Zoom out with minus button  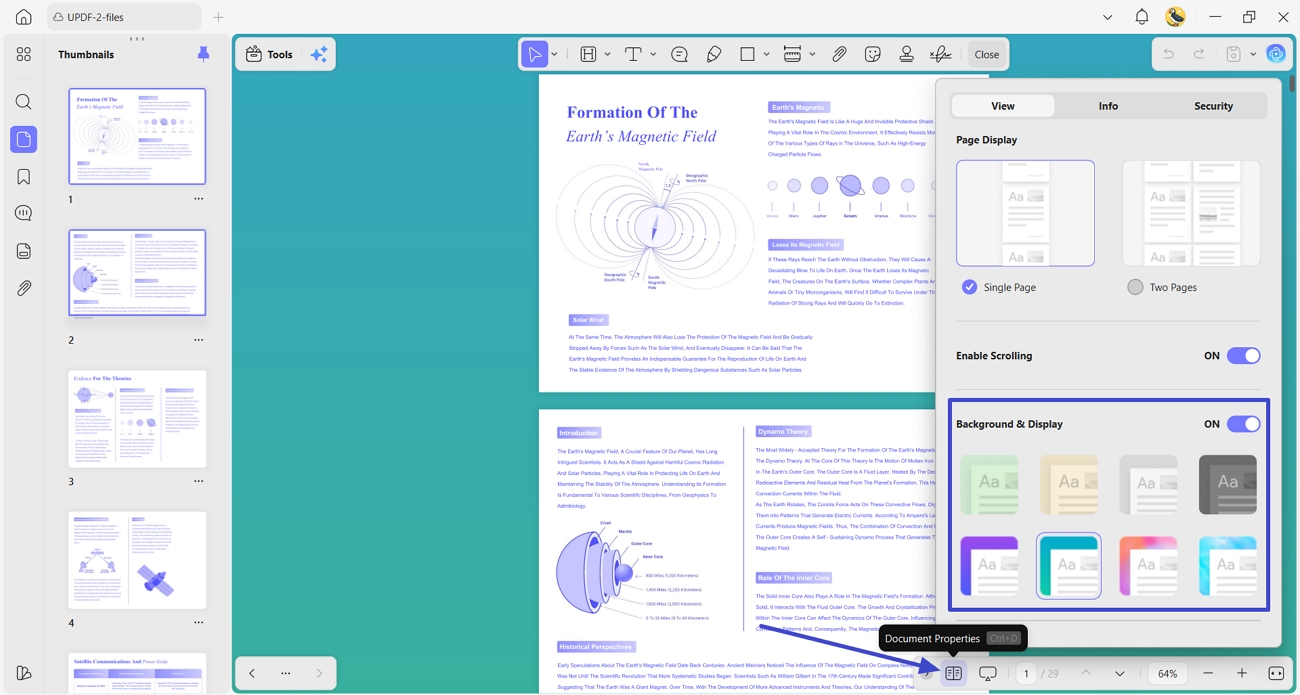coord(1208,674)
